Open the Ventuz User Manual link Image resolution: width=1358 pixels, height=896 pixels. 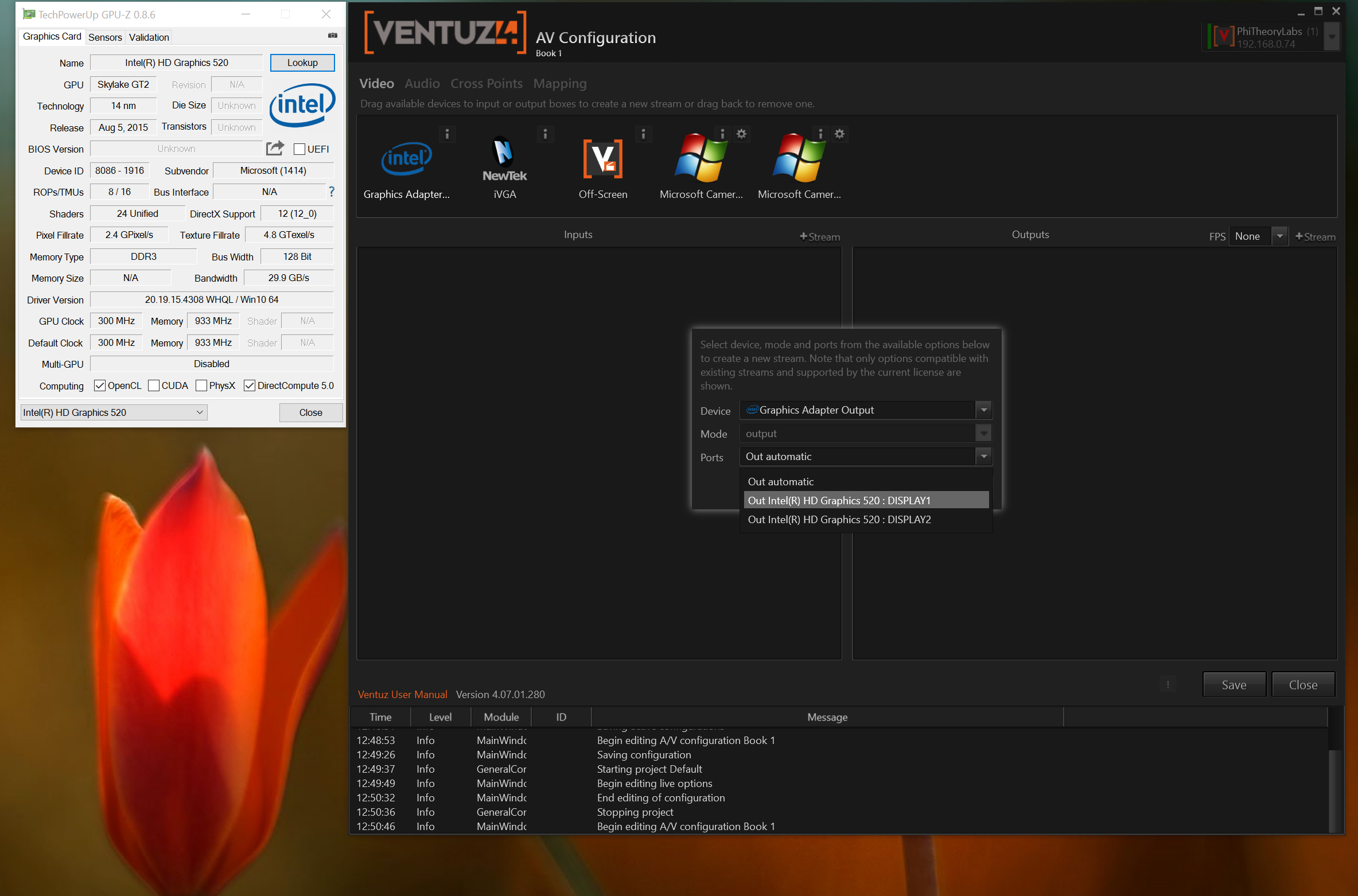(x=402, y=695)
